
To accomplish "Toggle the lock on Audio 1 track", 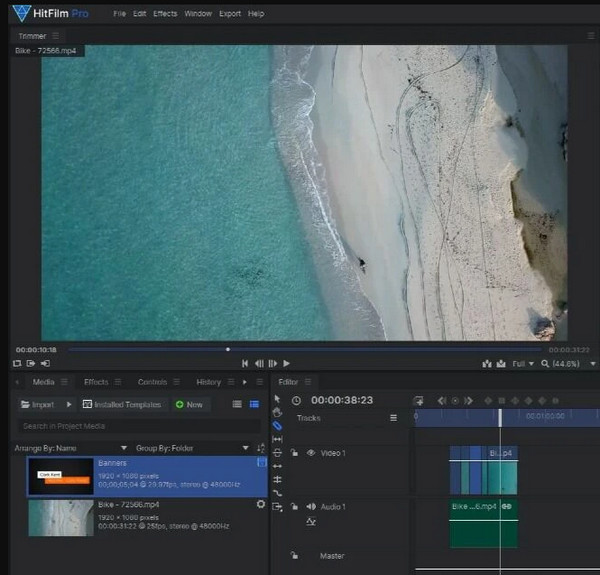I will 294,506.
